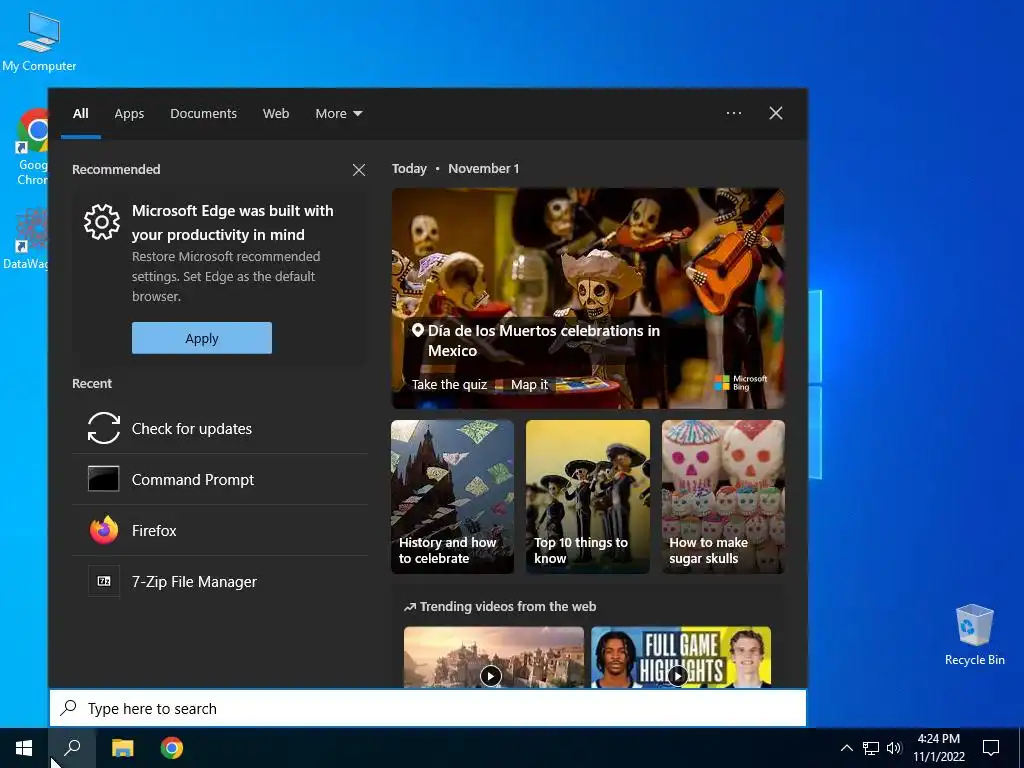The width and height of the screenshot is (1024, 768).
Task: Launch Google Chrome from the taskbar
Action: [x=172, y=748]
